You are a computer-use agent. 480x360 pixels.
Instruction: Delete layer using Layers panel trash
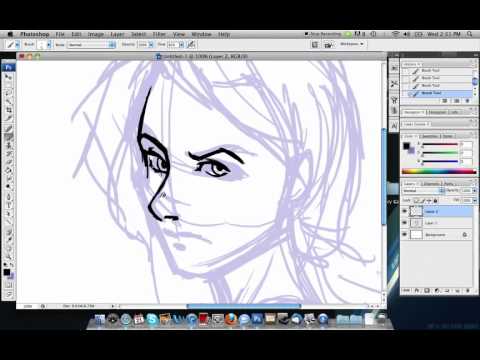click(467, 291)
